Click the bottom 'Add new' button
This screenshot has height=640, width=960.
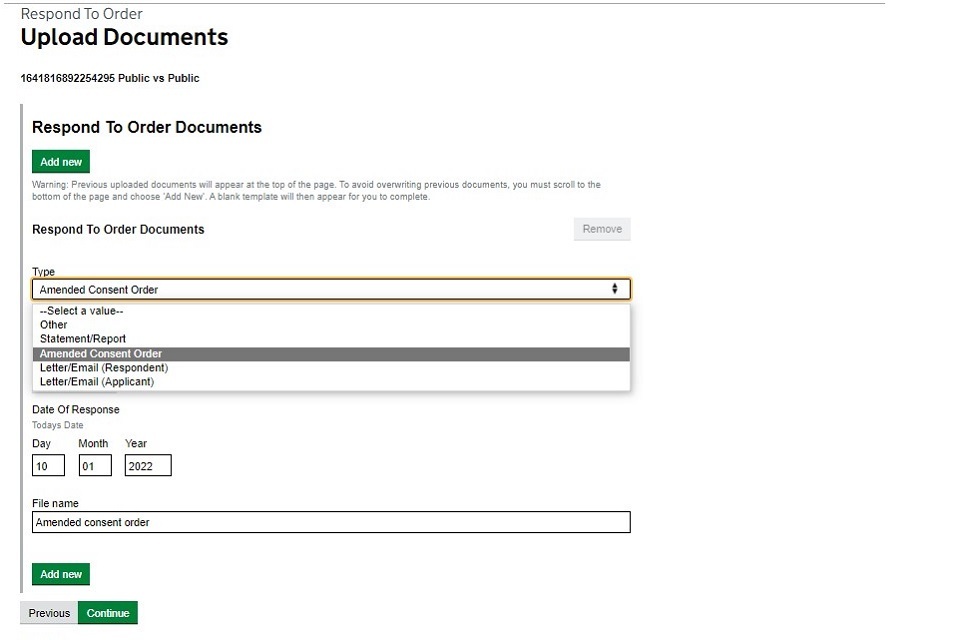[61, 574]
